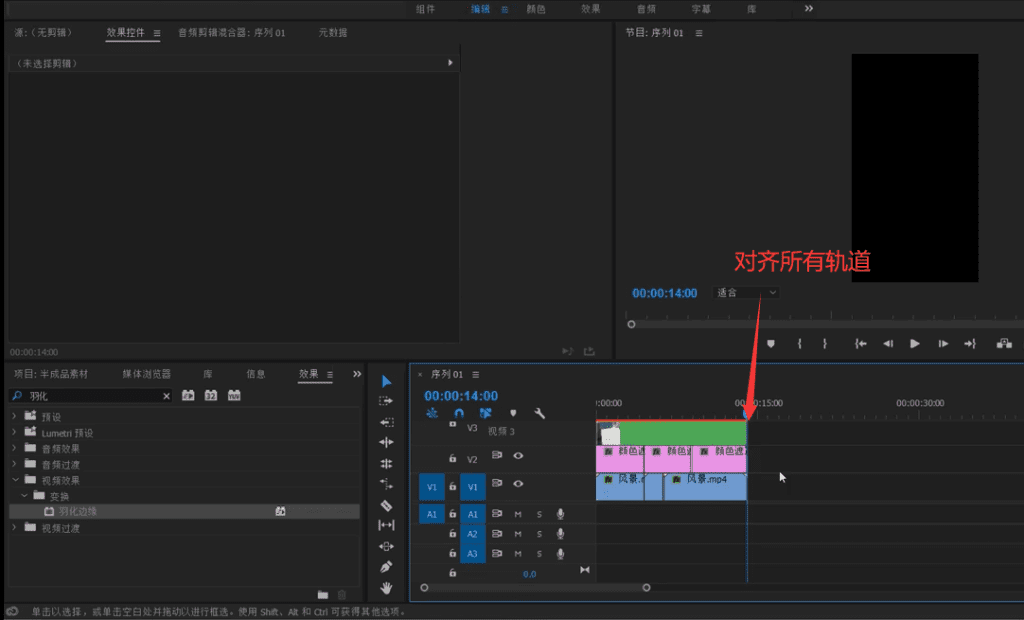Go to Out point in program monitor
Image resolution: width=1024 pixels, height=620 pixels.
point(970,344)
